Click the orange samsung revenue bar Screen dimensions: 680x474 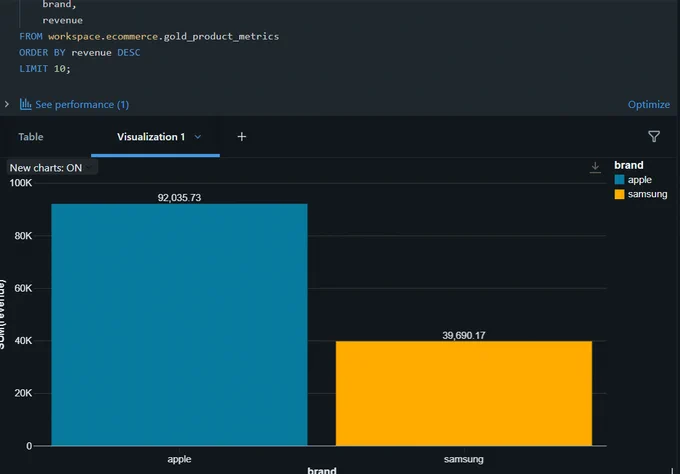(464, 393)
